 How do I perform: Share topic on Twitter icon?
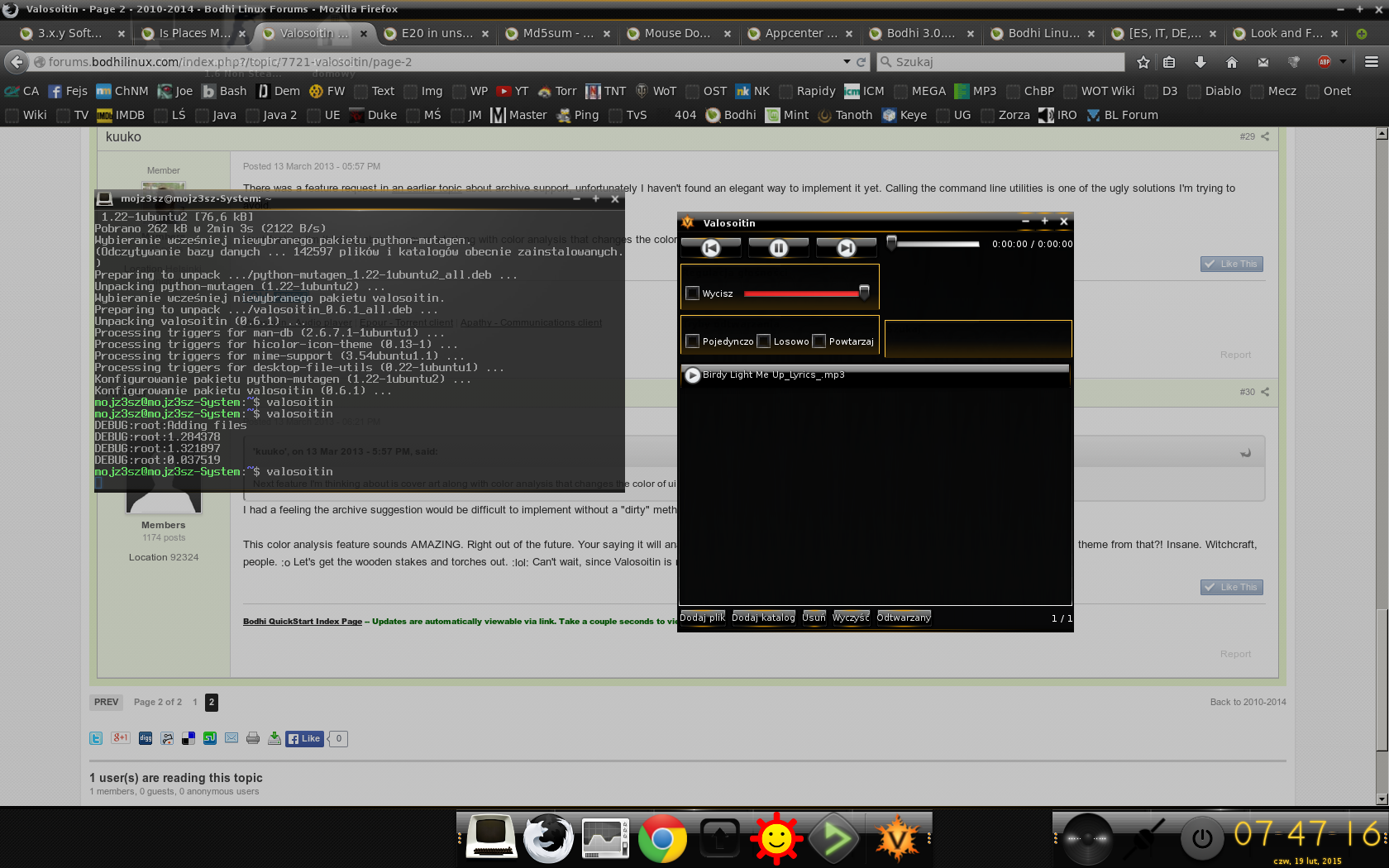click(x=96, y=738)
